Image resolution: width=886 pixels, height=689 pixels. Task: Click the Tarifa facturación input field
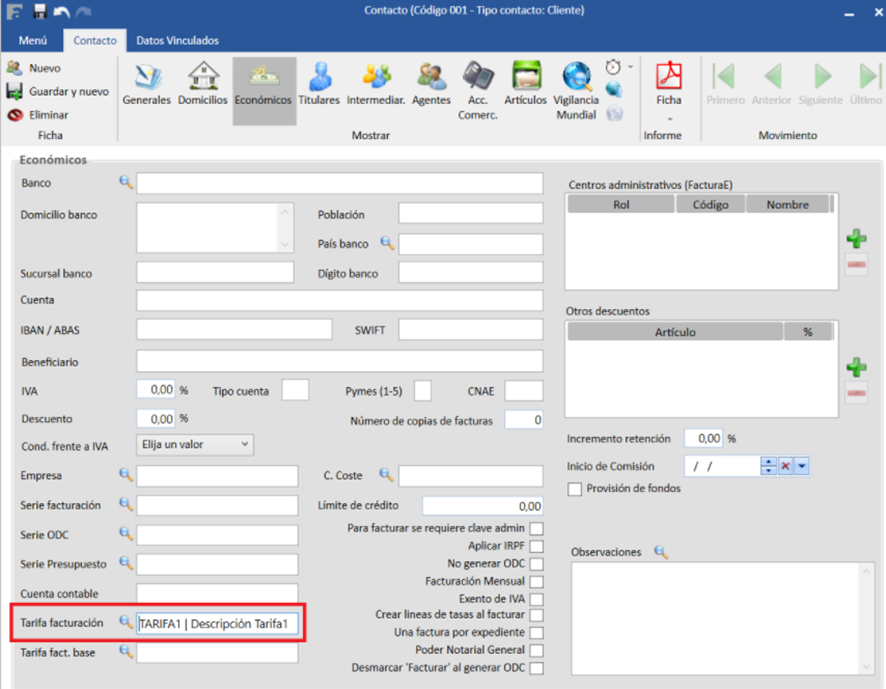(x=217, y=624)
